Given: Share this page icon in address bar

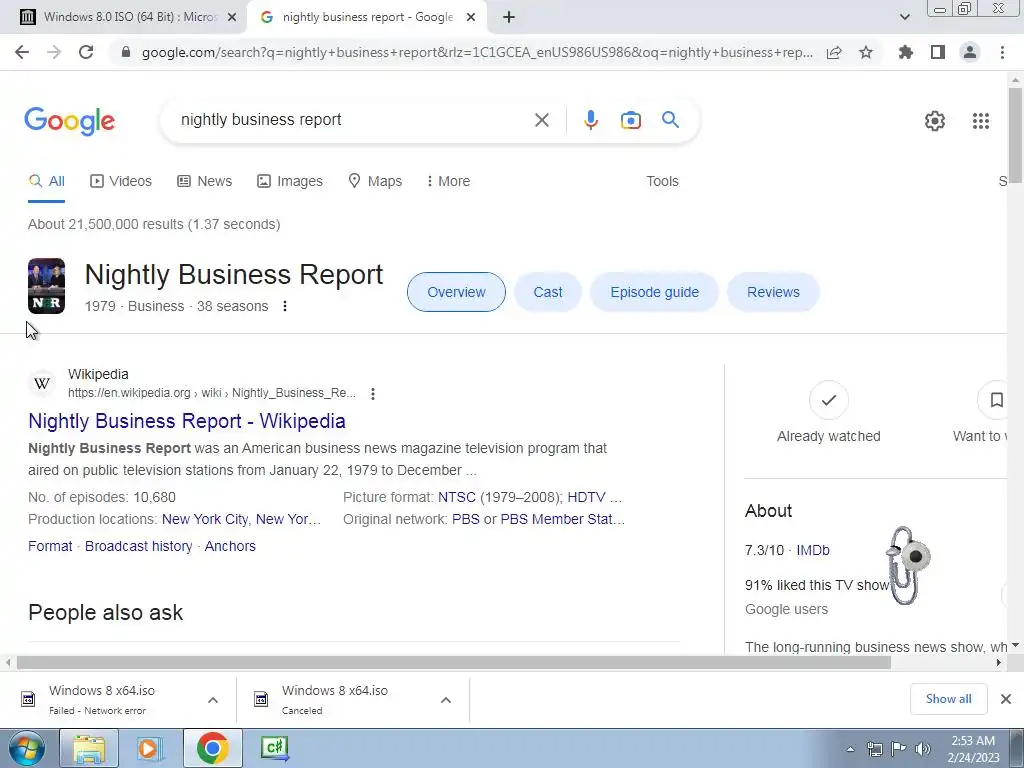Looking at the screenshot, I should tap(834, 52).
